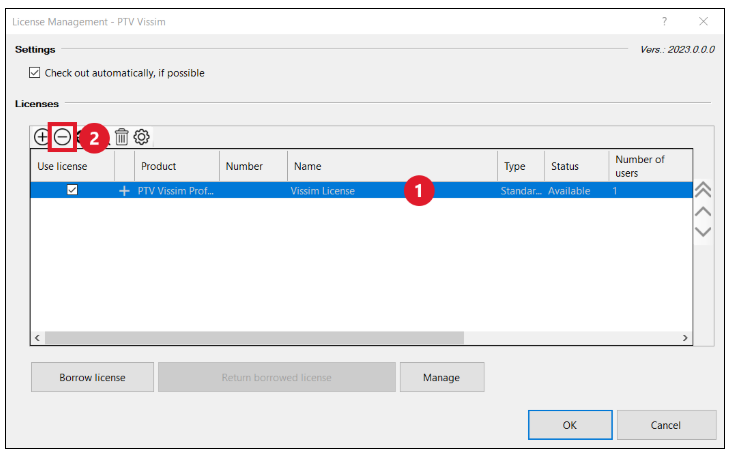Sort by the Number of users column header
Viewport: 733px width, 455px height.
coord(651,166)
